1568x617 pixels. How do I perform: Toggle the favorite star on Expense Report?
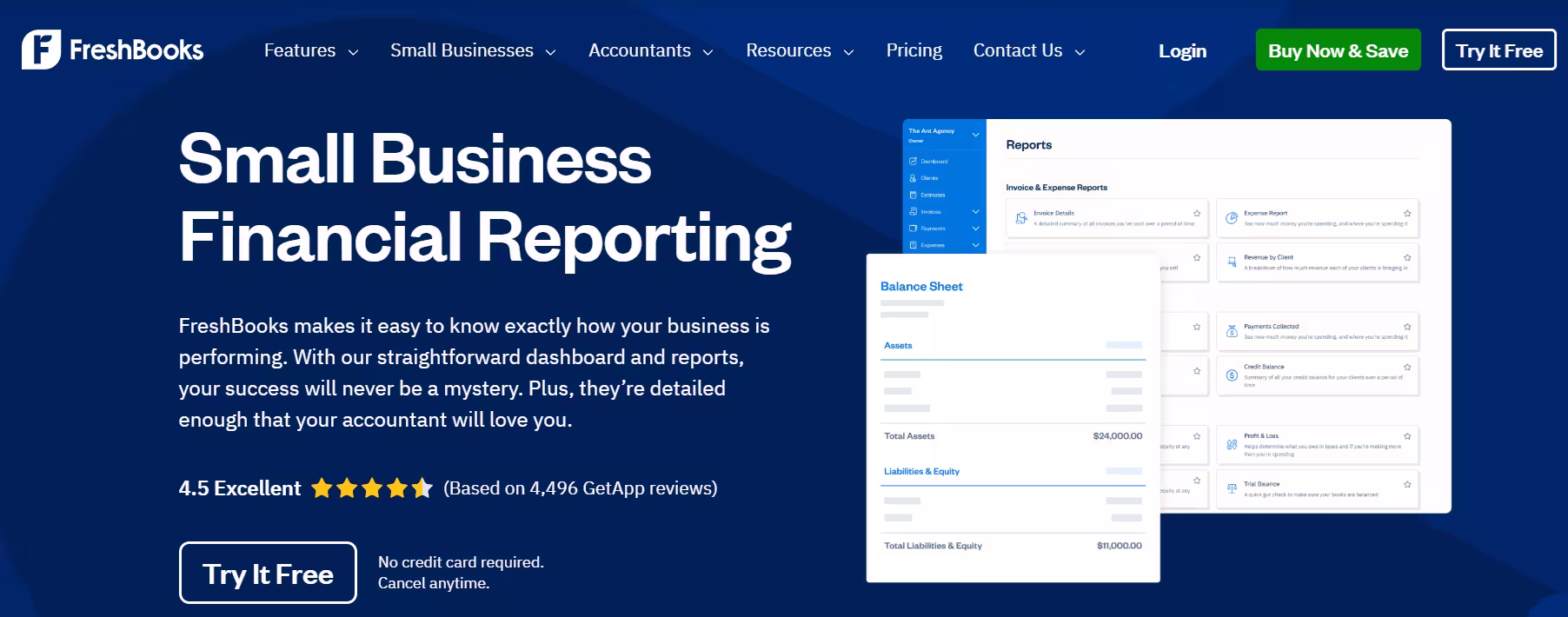pyautogui.click(x=1407, y=213)
